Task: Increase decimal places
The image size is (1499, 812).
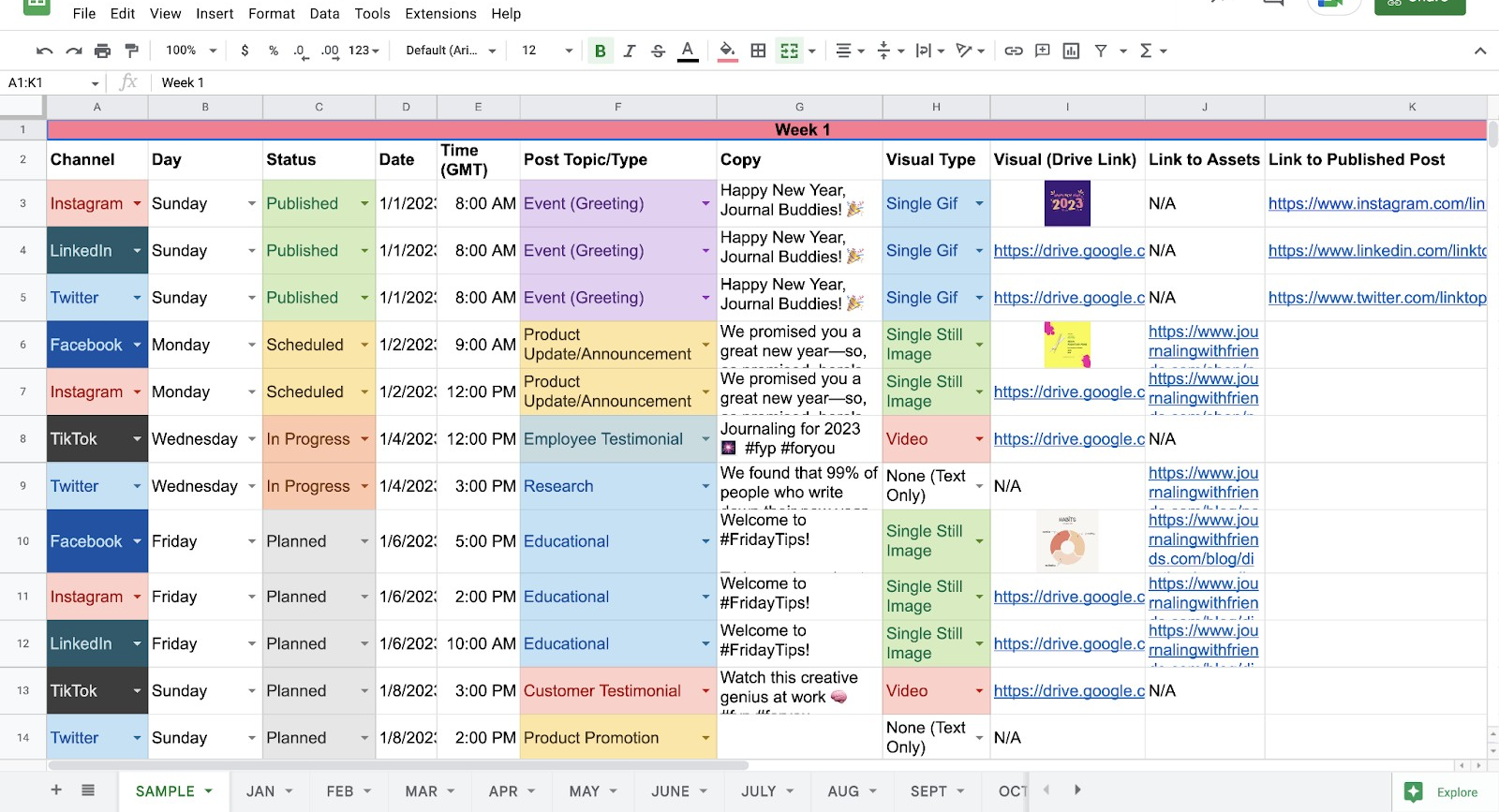Action: [x=330, y=51]
